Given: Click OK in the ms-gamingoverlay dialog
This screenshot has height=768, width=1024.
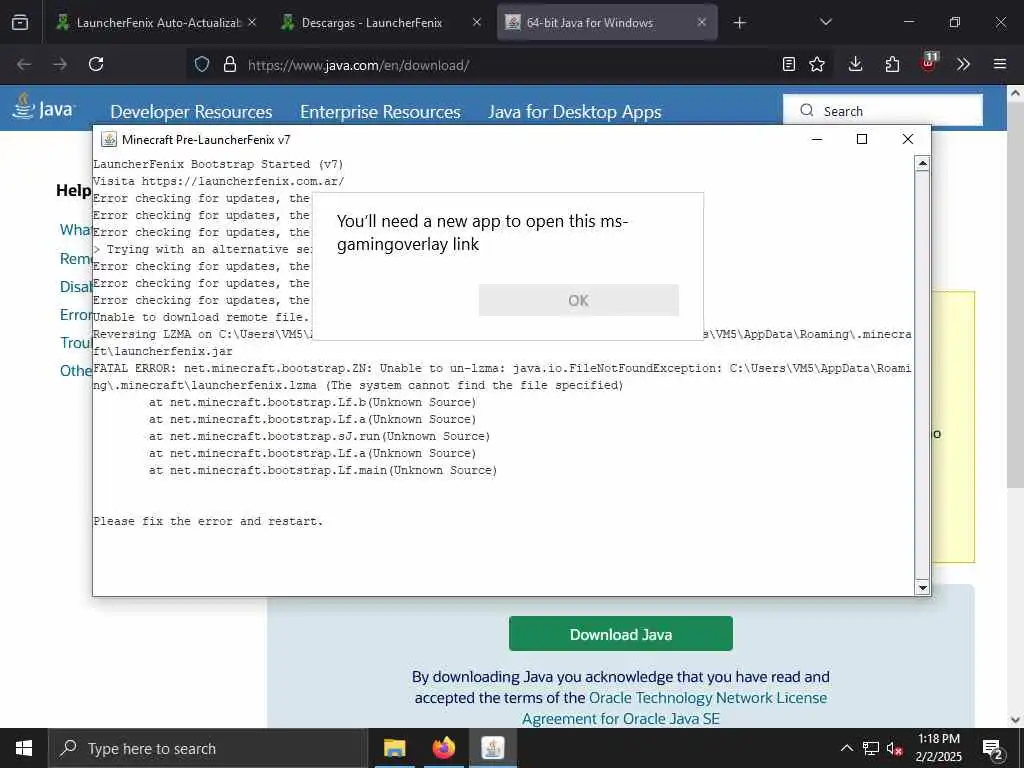Looking at the screenshot, I should [579, 300].
